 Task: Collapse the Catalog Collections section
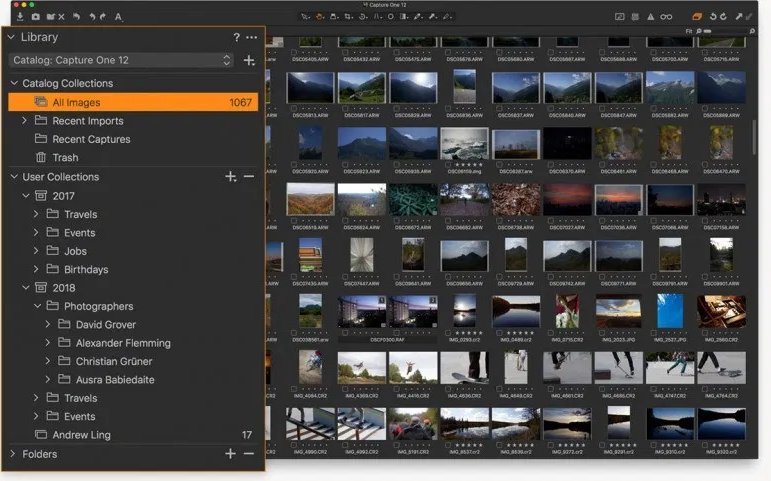(14, 83)
